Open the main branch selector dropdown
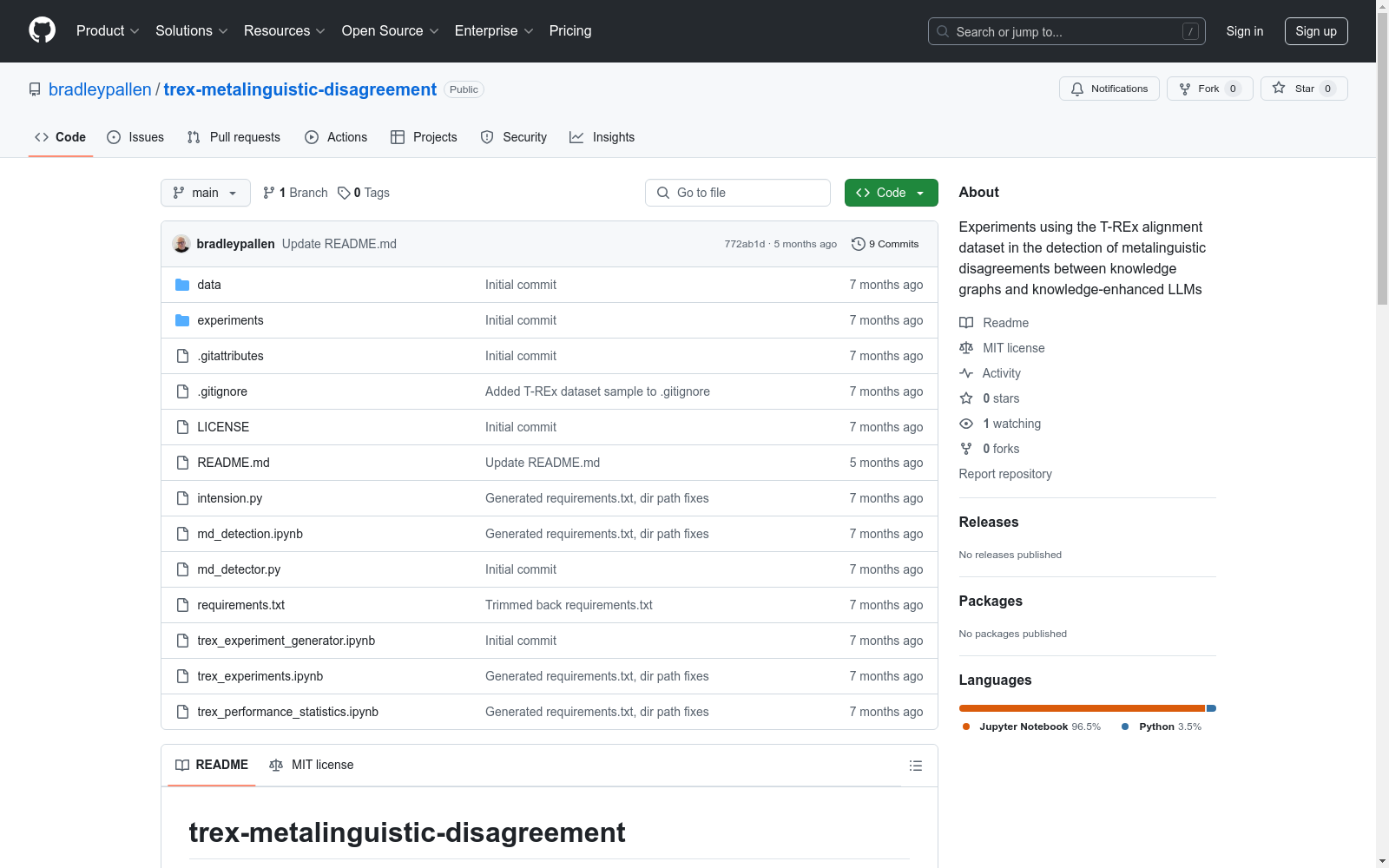 tap(206, 193)
